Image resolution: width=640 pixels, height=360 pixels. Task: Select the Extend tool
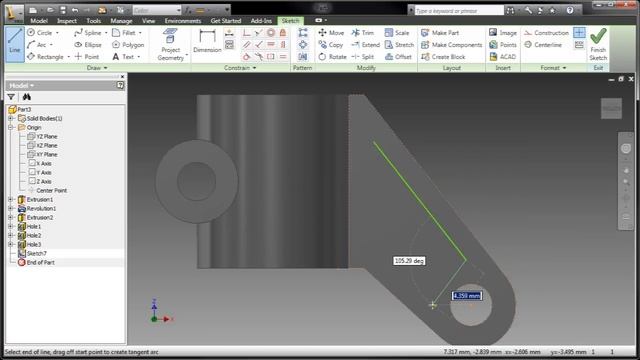click(365, 44)
